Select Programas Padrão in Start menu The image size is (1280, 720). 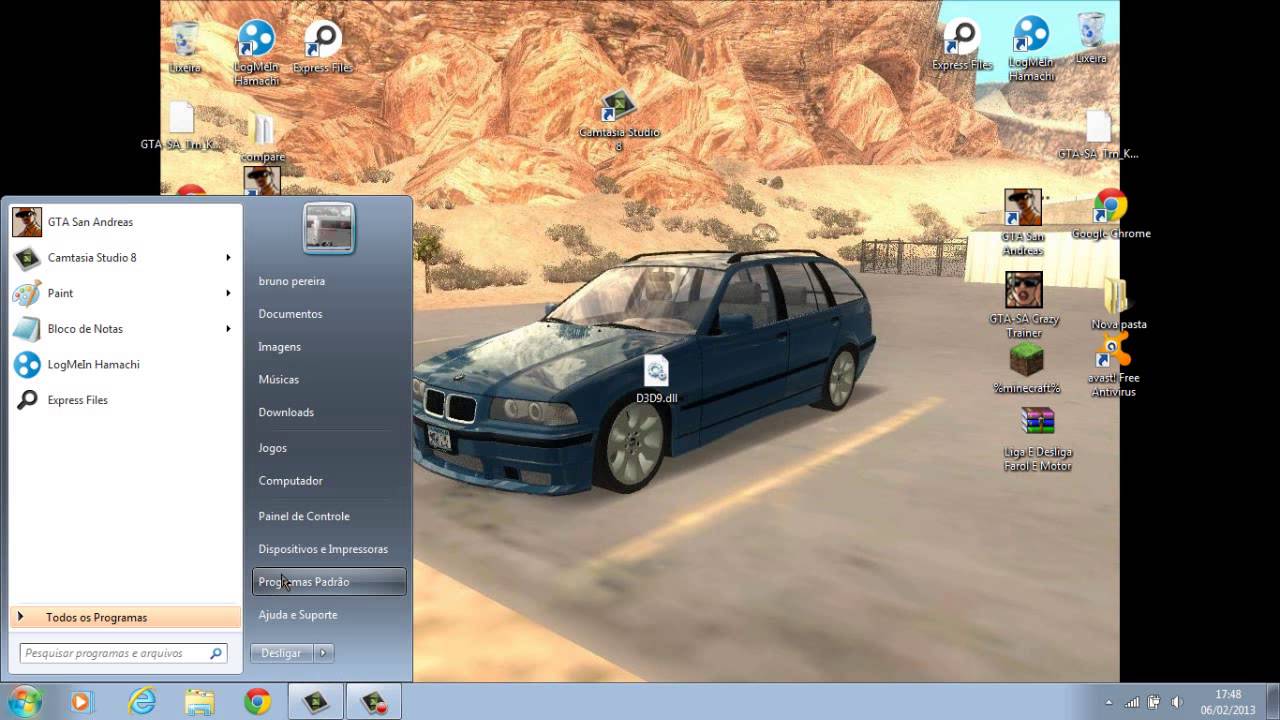(329, 582)
